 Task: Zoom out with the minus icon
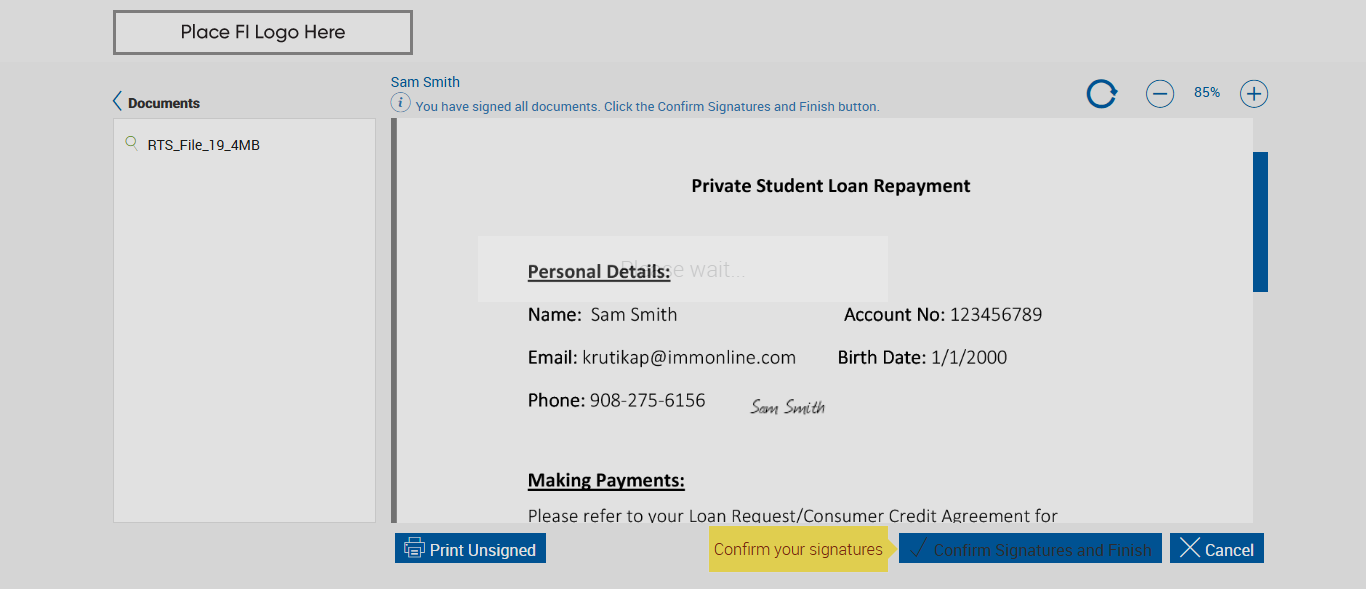(x=1160, y=94)
